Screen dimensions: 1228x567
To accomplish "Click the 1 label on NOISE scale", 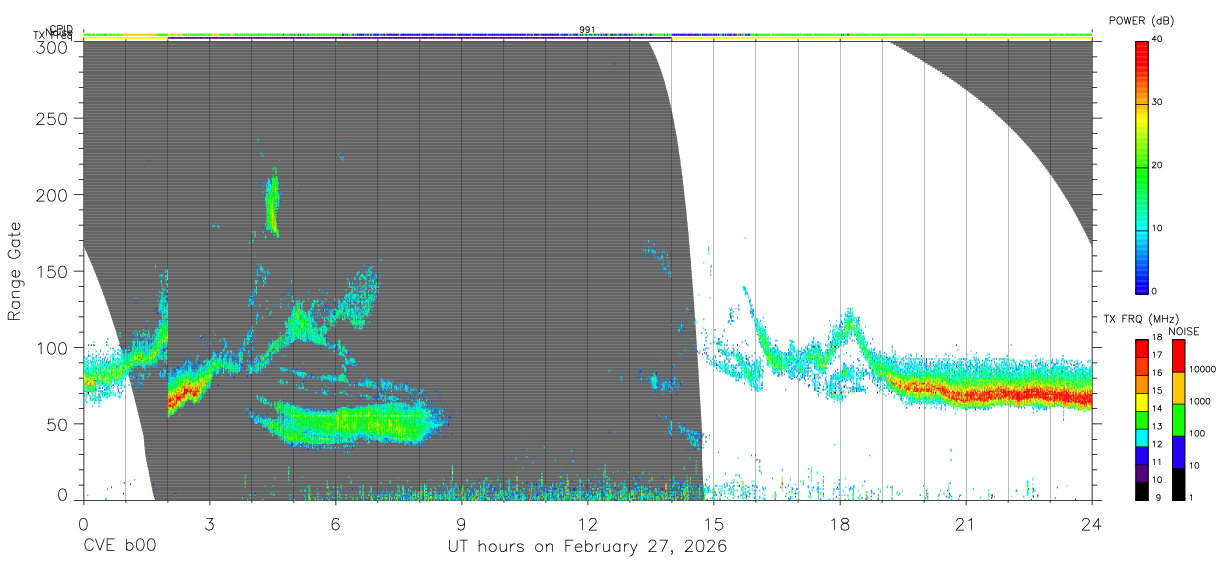I will point(1190,497).
